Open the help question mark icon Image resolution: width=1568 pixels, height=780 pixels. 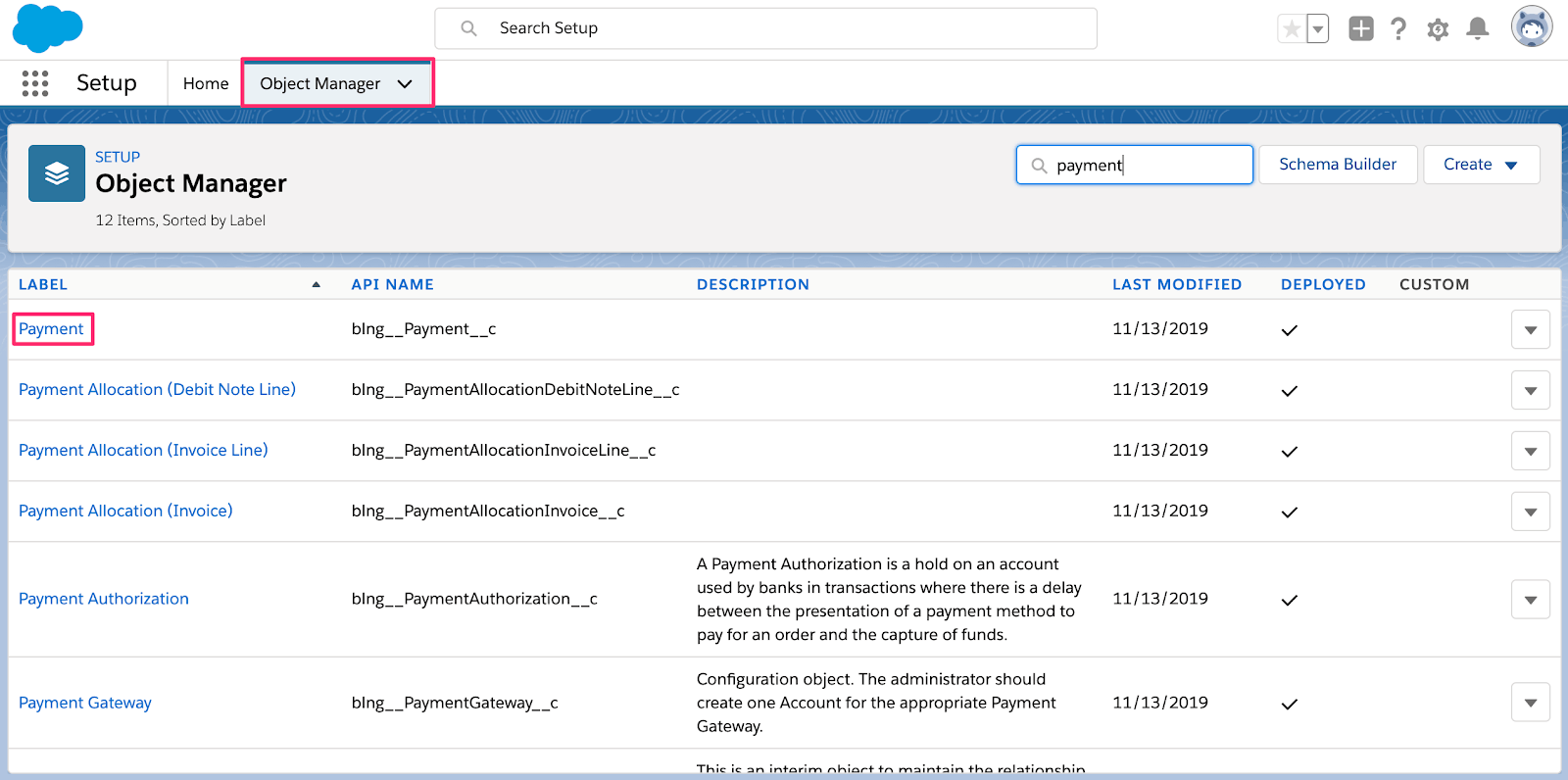[x=1398, y=28]
